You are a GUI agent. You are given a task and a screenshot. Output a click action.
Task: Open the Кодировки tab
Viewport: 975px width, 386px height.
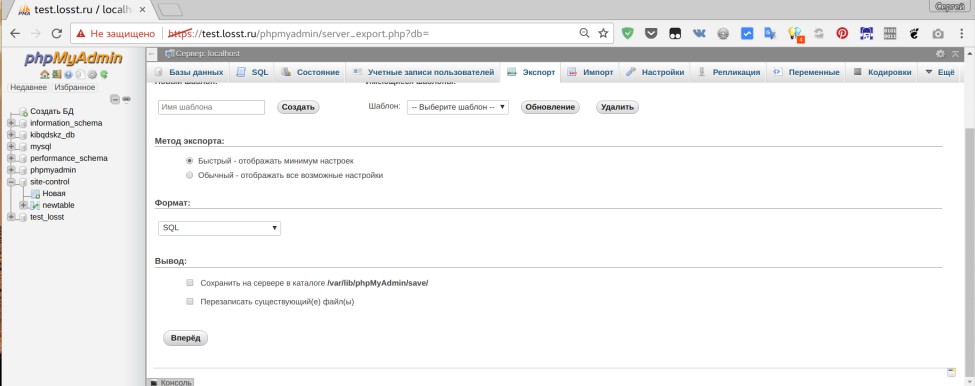point(882,72)
